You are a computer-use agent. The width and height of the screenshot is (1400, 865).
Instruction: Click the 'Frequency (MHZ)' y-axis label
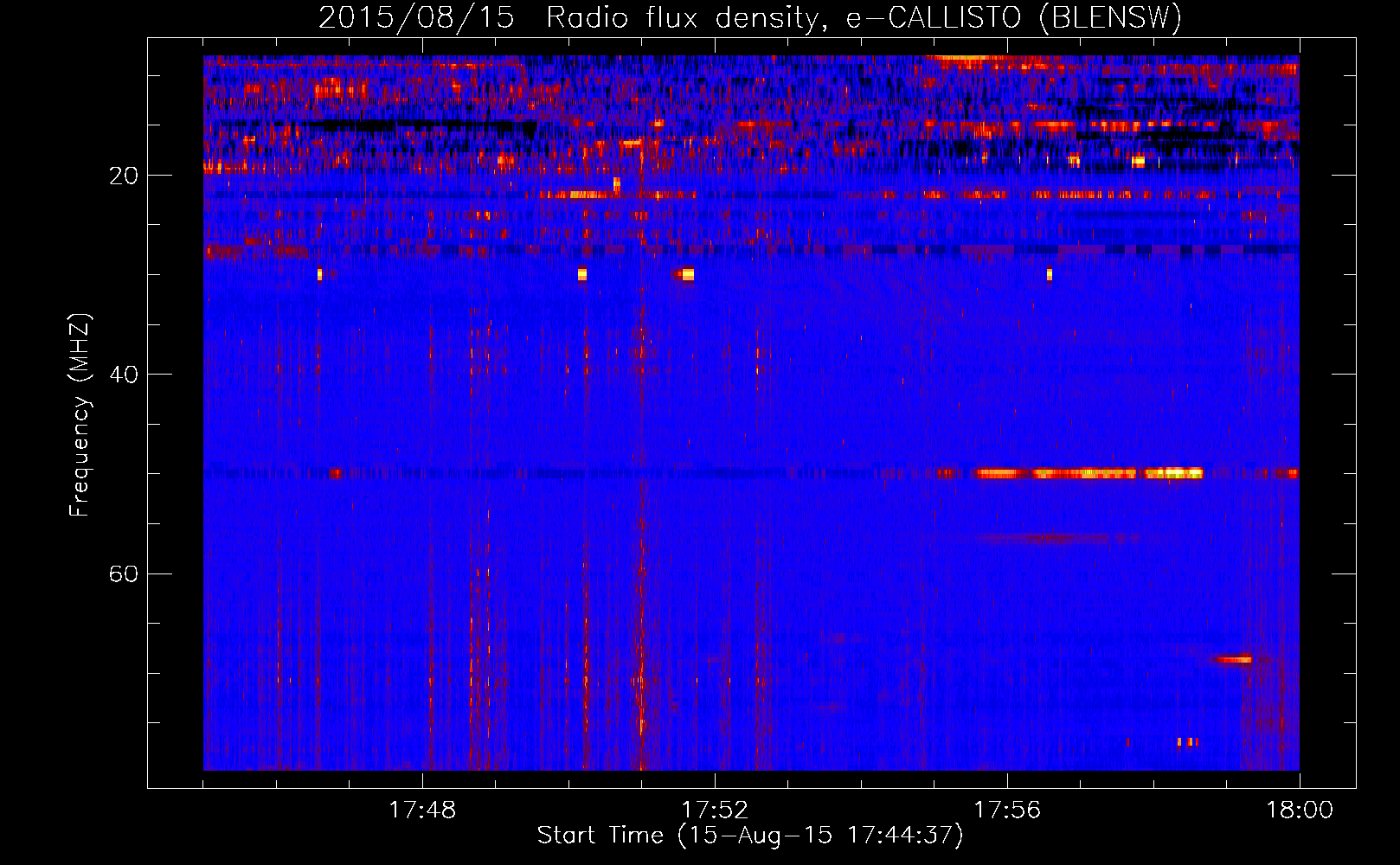click(80, 415)
